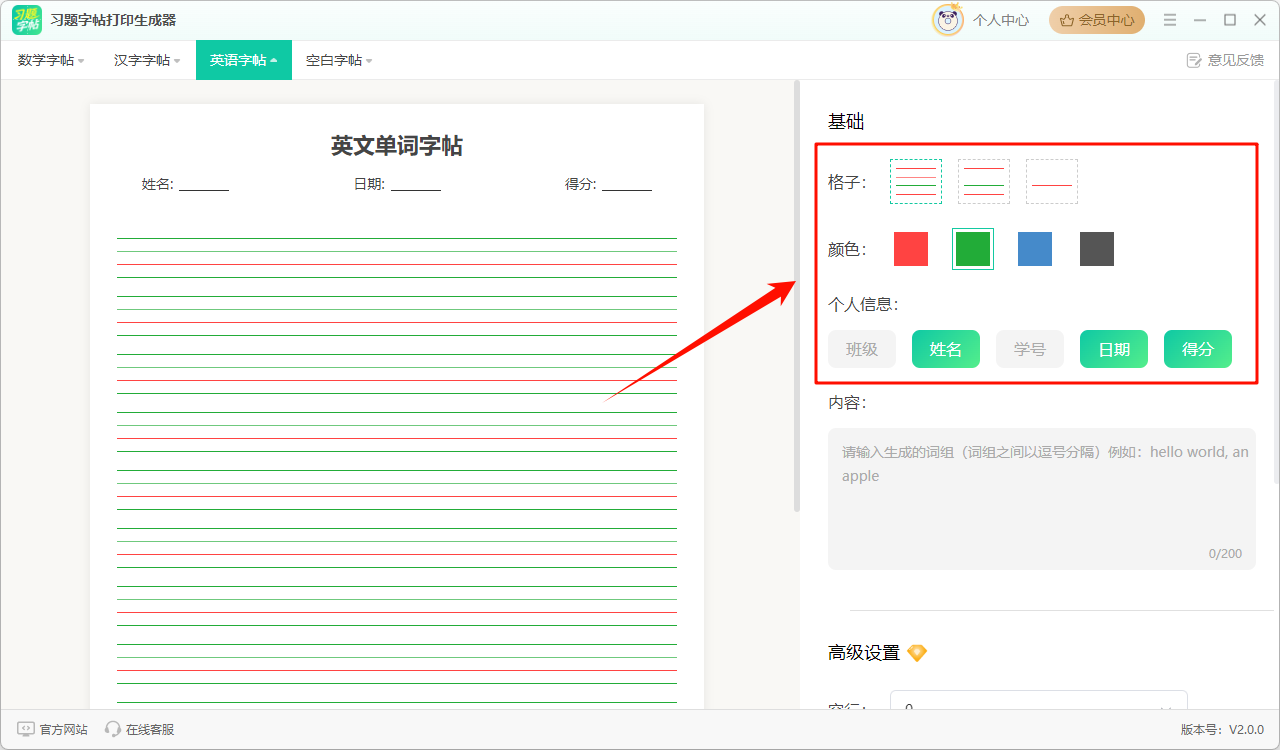Open the hamburger menu icon
This screenshot has height=750, width=1280.
tap(1170, 20)
